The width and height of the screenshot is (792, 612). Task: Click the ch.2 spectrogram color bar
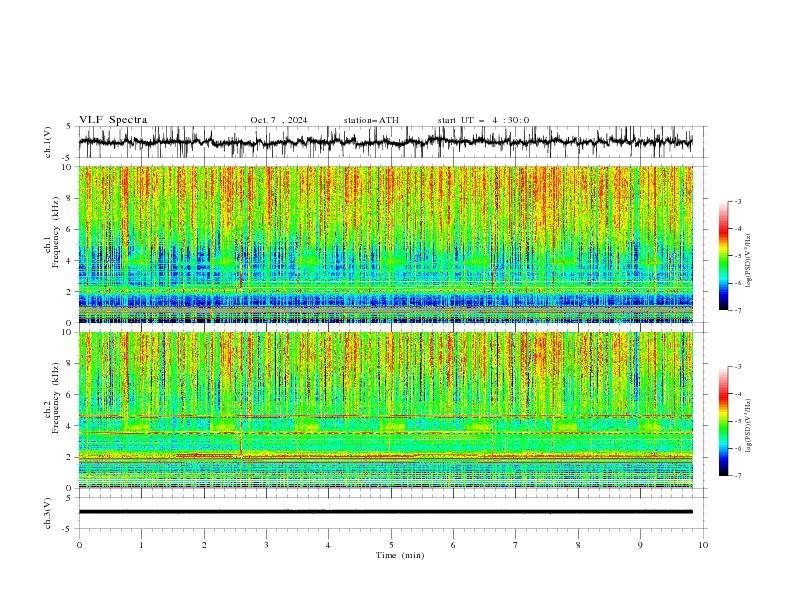[724, 421]
